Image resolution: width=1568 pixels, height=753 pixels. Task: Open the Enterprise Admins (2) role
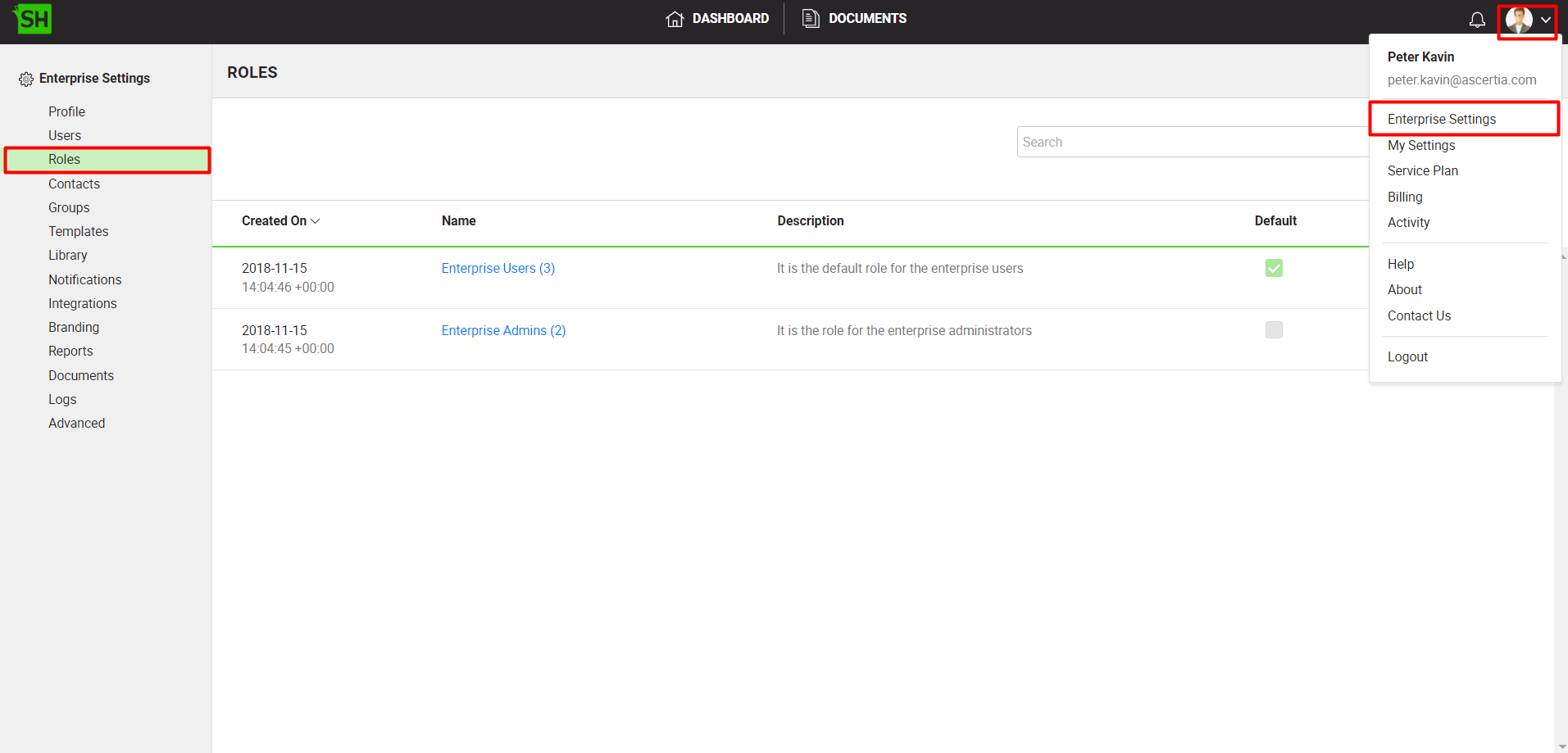point(503,331)
